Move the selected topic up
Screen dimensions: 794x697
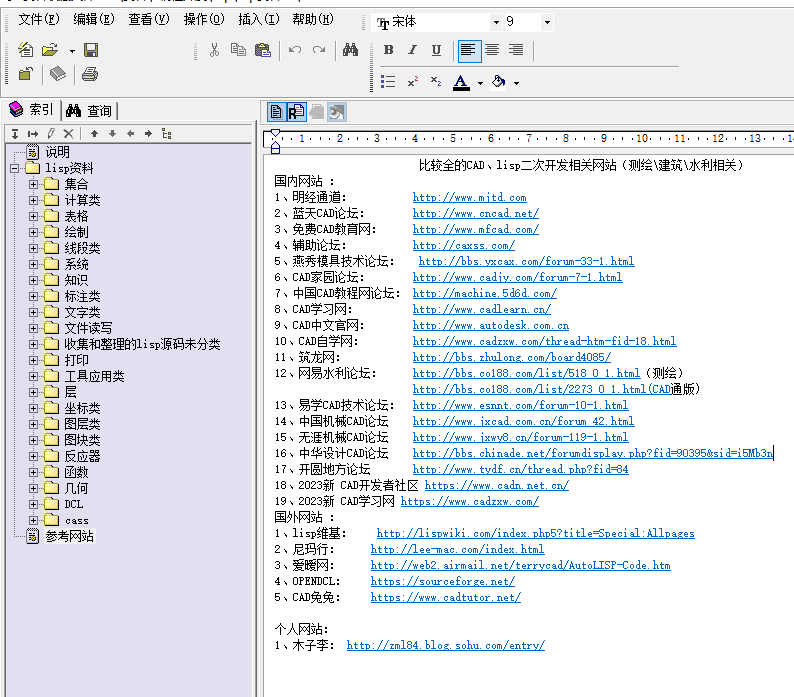coord(94,134)
